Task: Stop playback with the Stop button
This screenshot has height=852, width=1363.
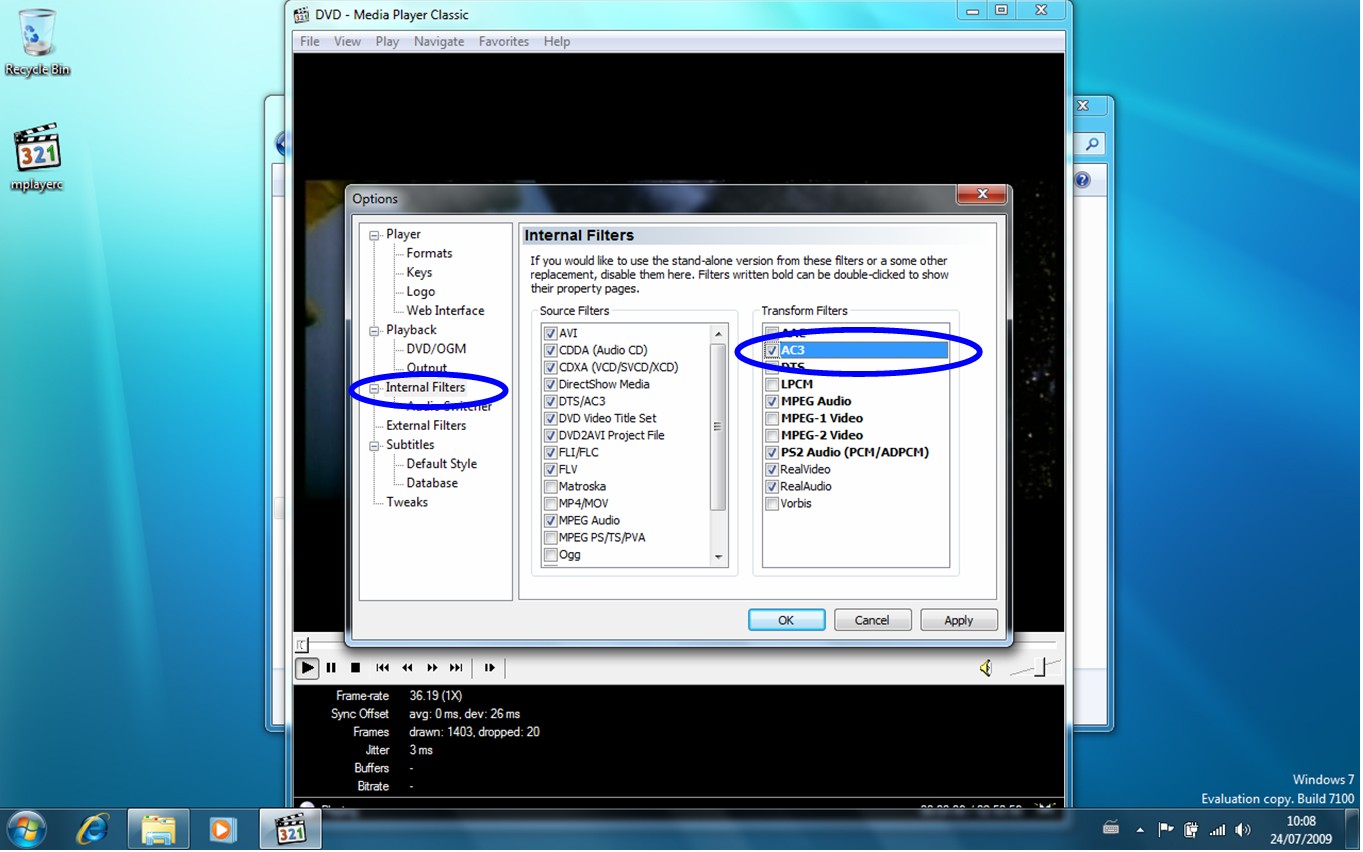Action: tap(355, 669)
